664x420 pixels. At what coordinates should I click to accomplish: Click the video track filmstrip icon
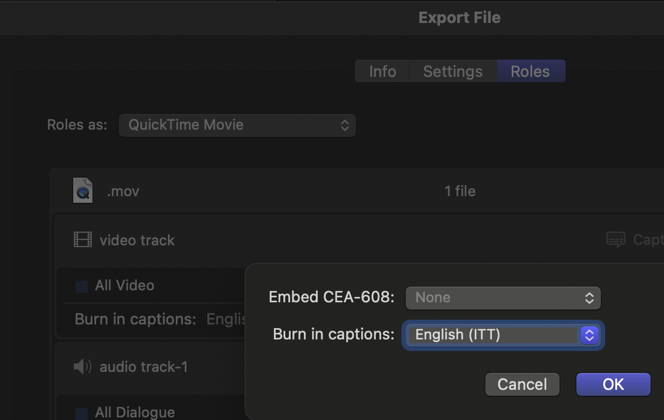click(x=82, y=240)
